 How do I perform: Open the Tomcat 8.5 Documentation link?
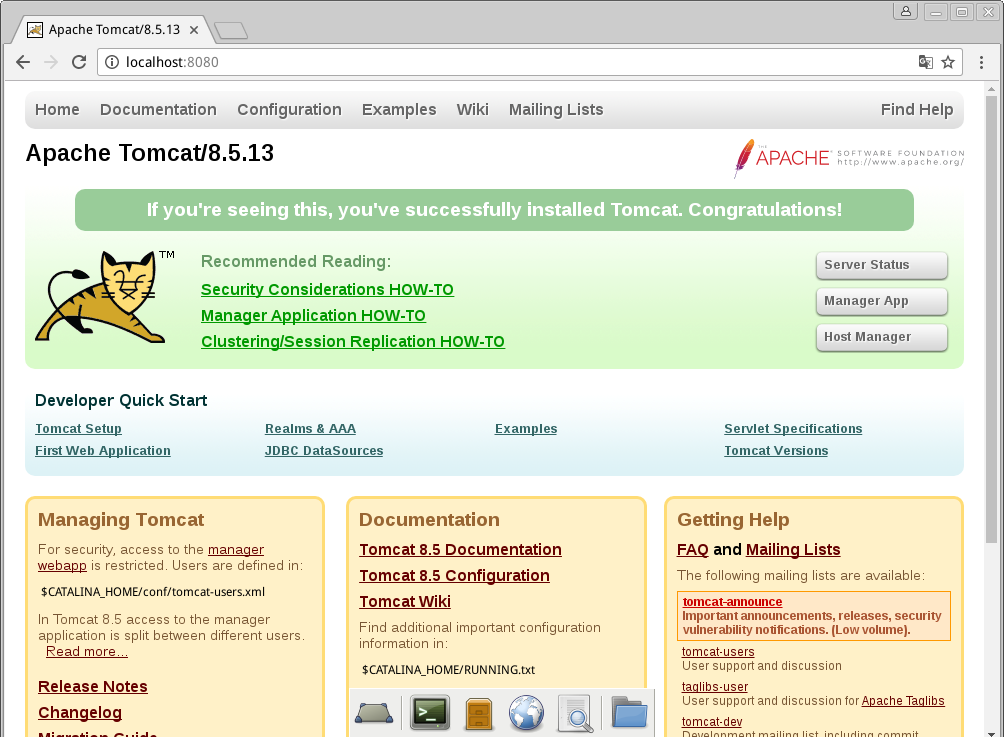[x=460, y=549]
